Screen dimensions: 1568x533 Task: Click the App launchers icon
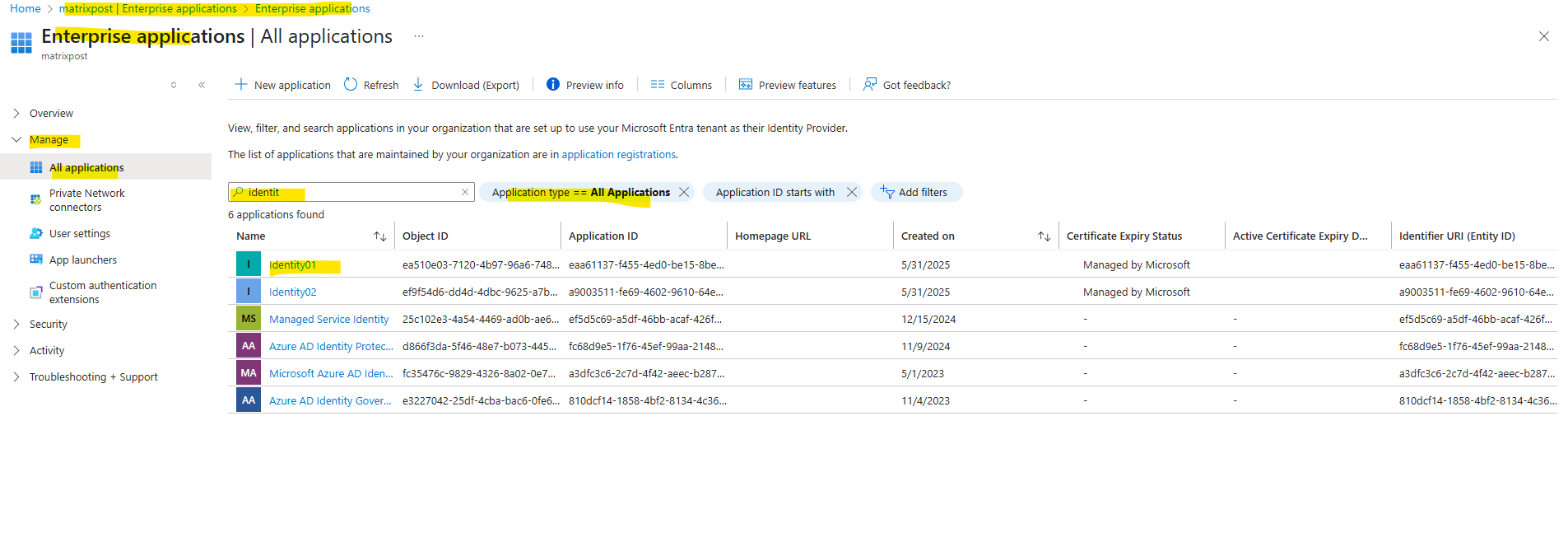pos(36,259)
